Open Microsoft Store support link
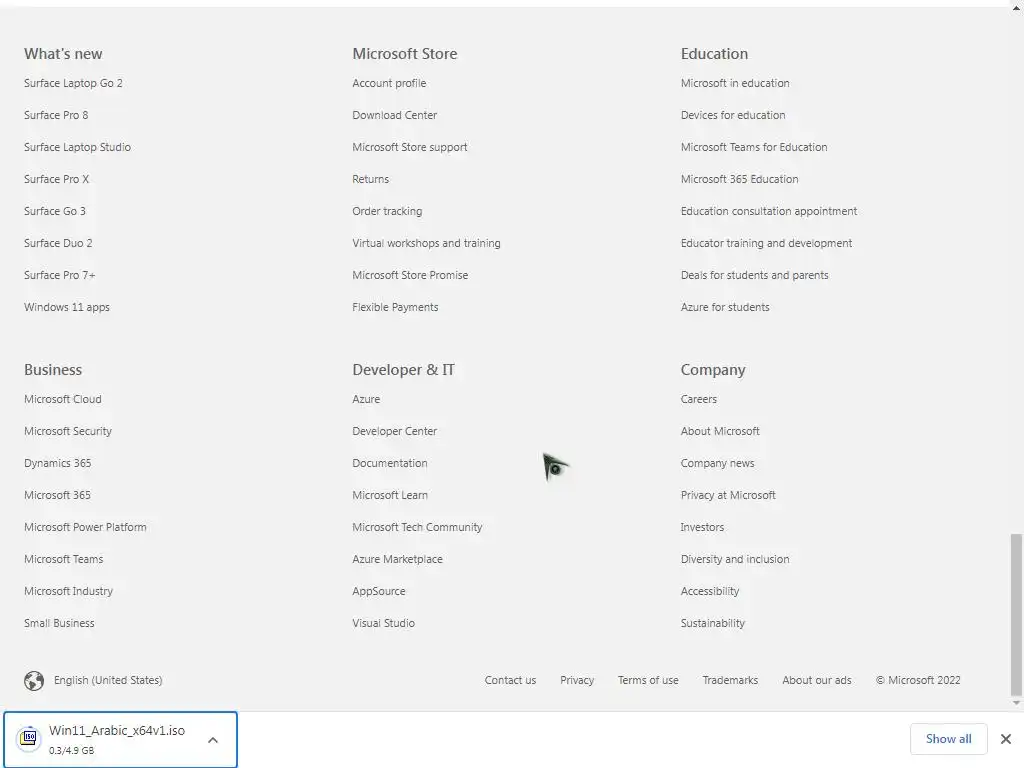The image size is (1024, 768). 410,147
